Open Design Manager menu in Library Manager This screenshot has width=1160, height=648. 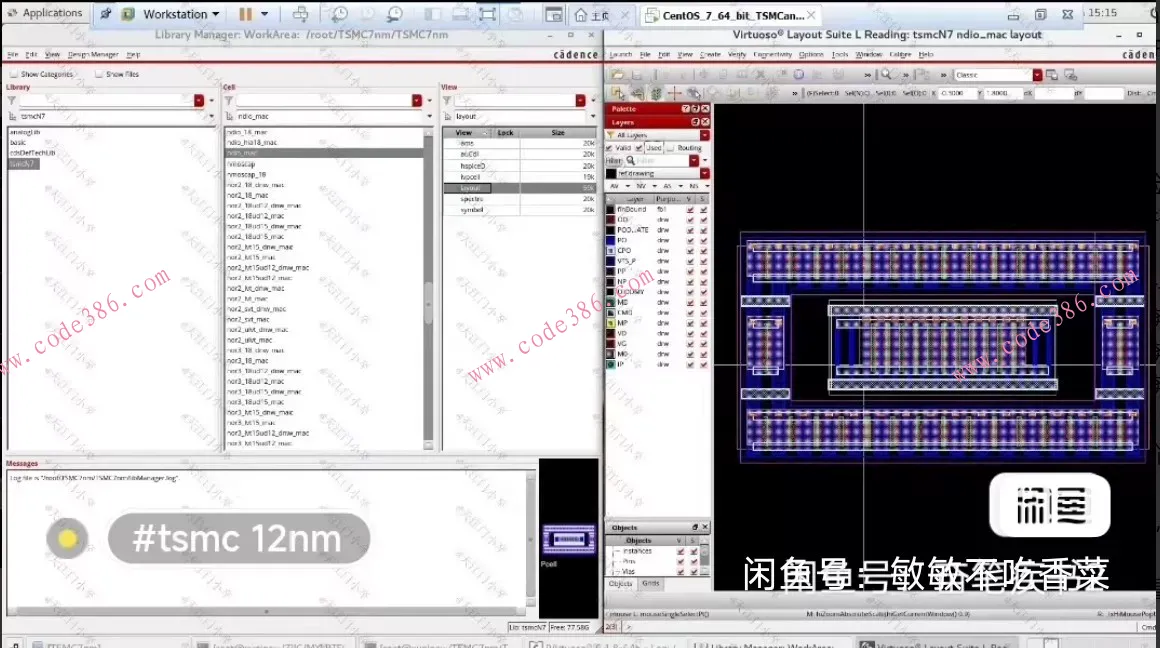[93, 55]
